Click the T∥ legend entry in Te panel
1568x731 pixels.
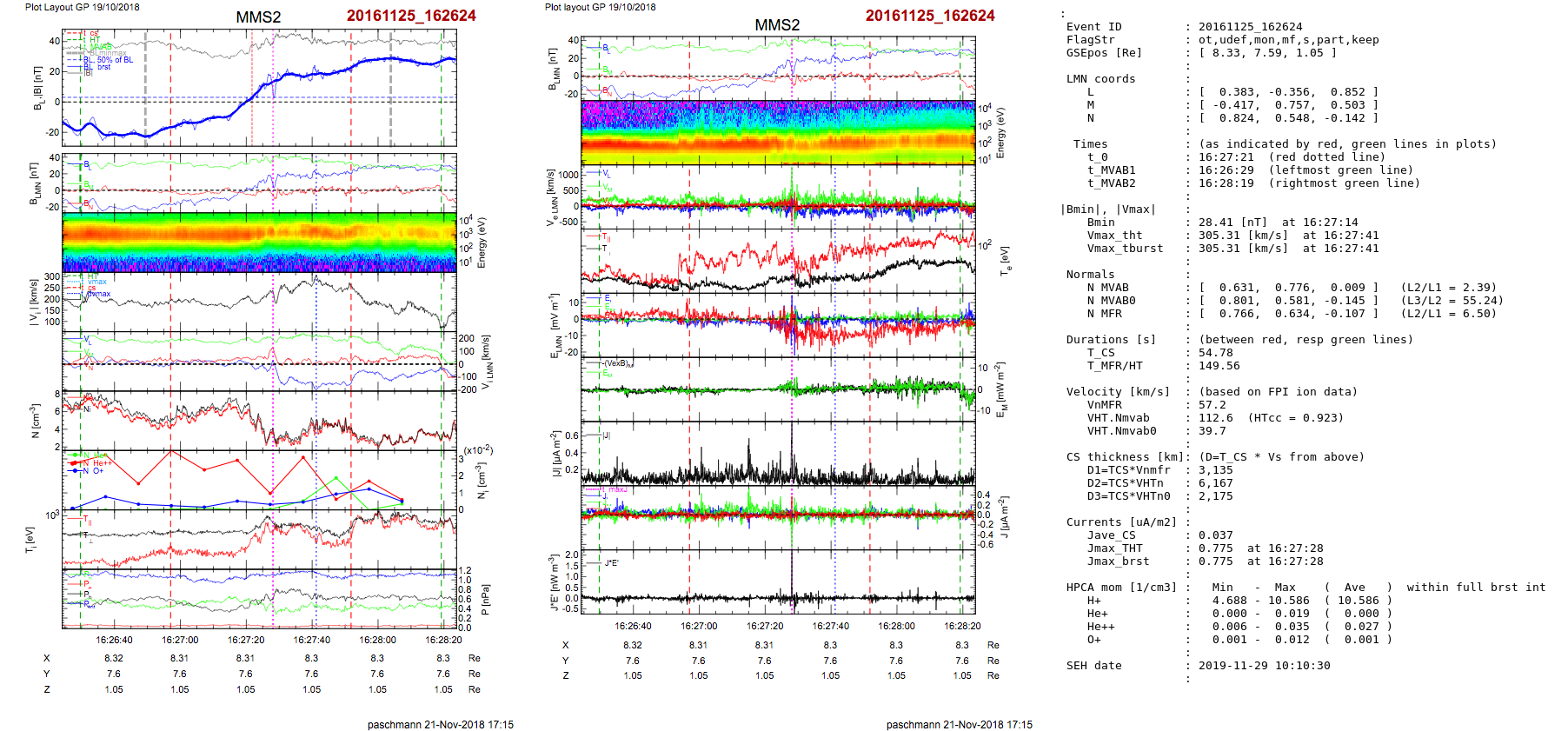pyautogui.click(x=606, y=236)
